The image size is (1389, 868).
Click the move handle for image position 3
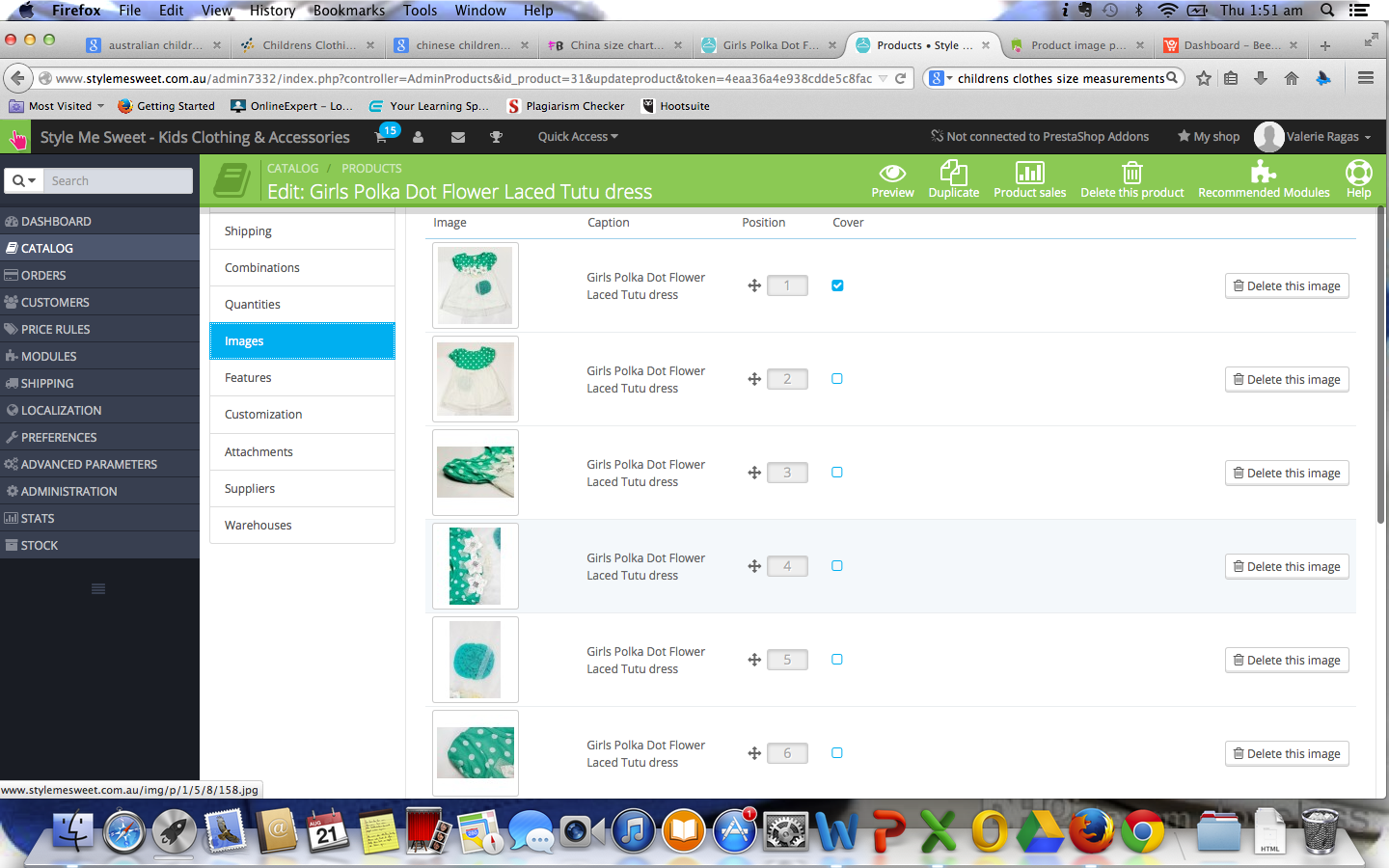coord(754,473)
